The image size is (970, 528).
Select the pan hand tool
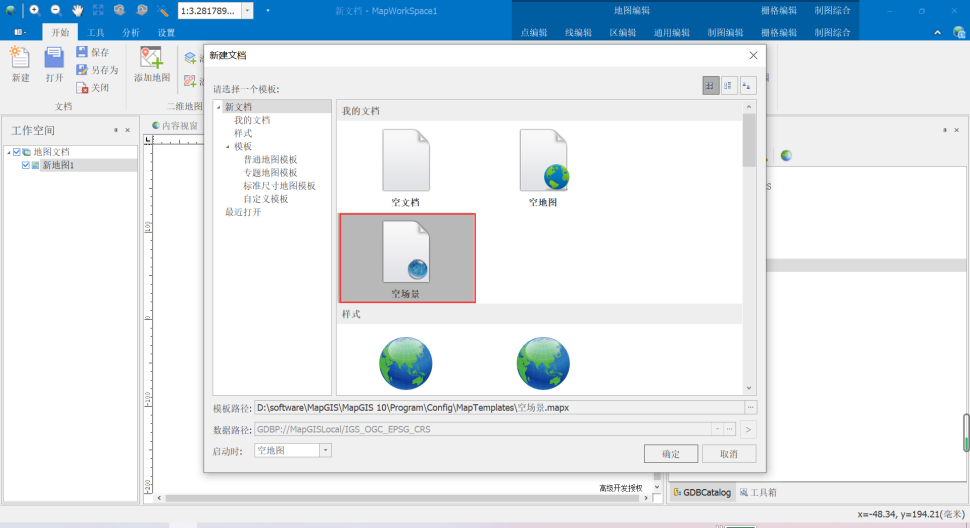tap(77, 11)
